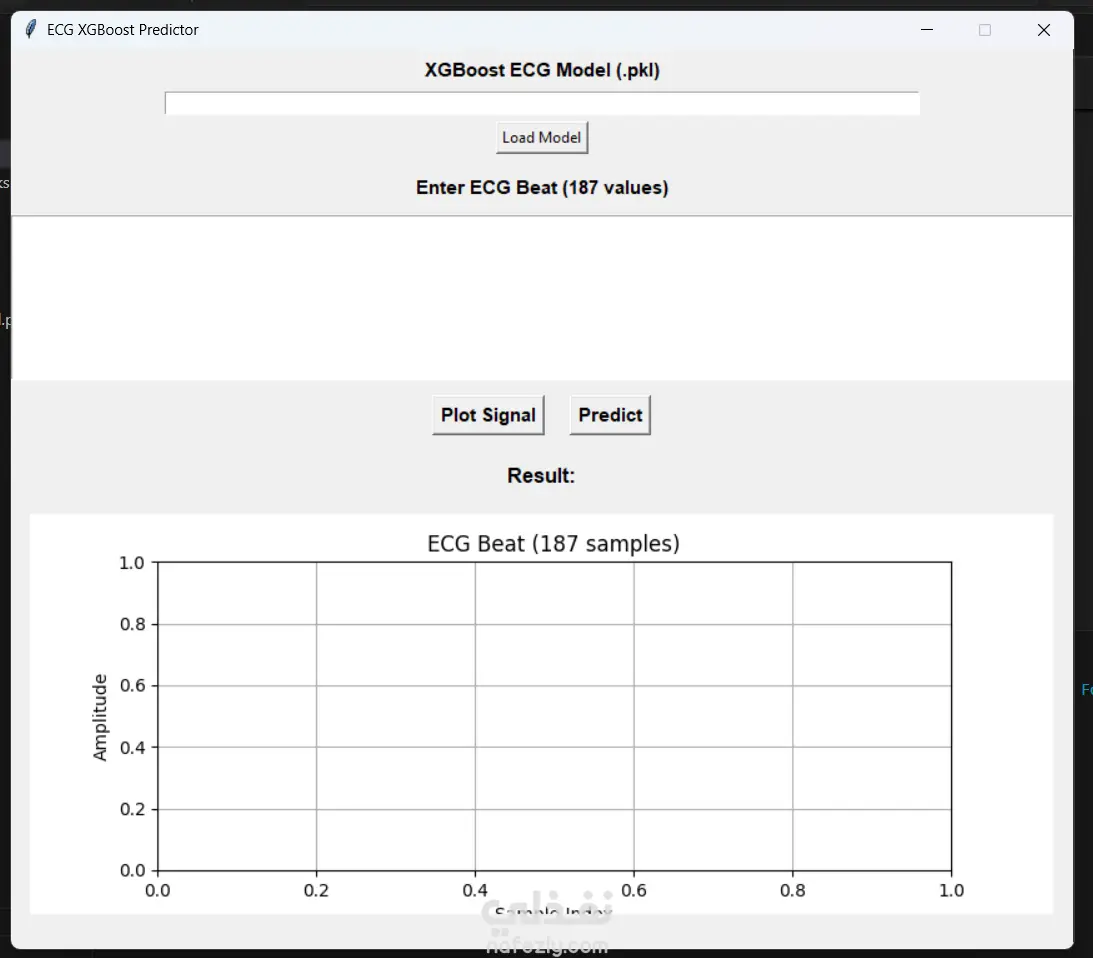This screenshot has height=958, width=1093.
Task: Focus the model .pkl path field
Action: pyautogui.click(x=542, y=103)
